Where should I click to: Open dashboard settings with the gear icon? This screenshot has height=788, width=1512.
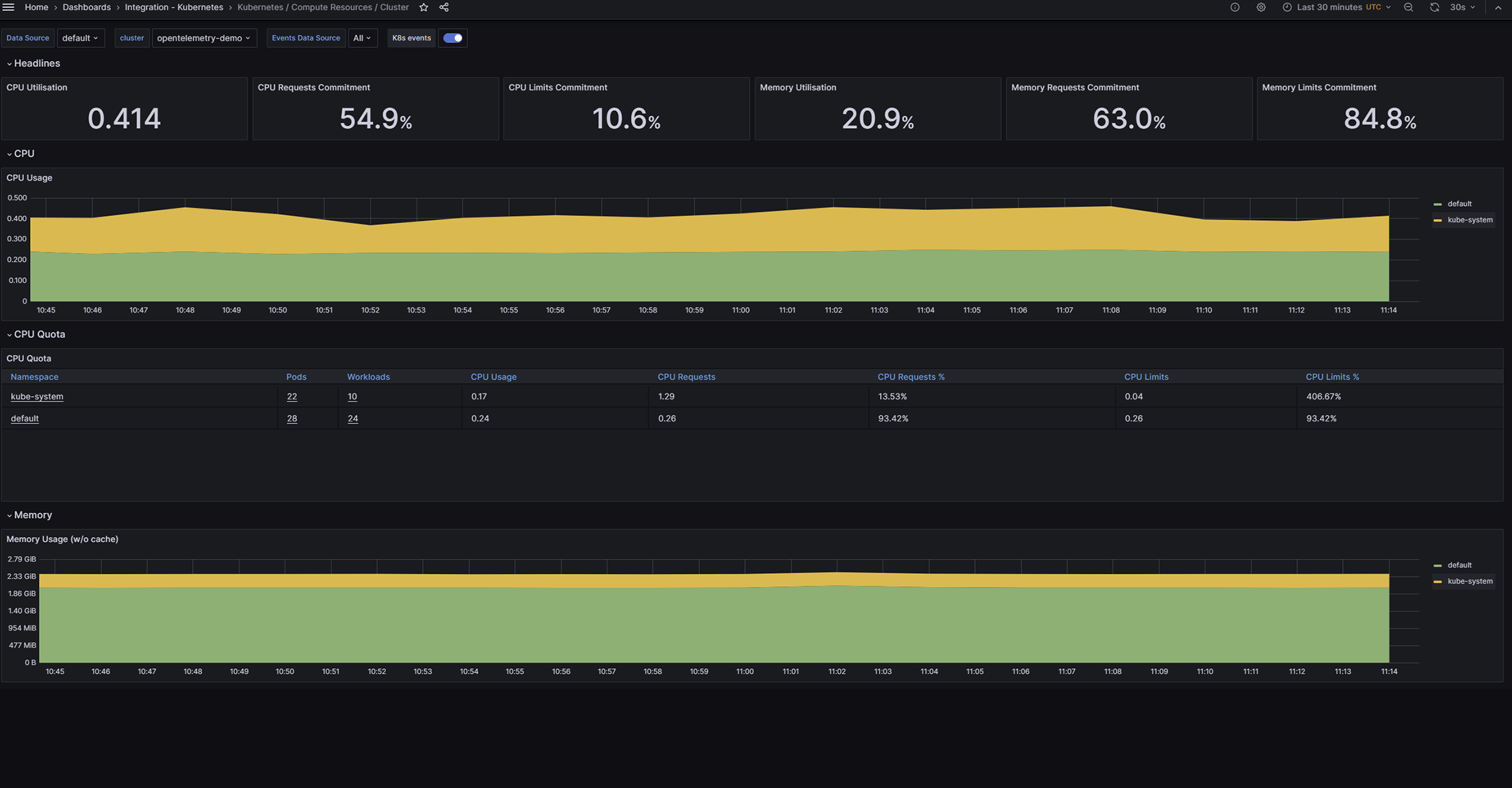coord(1261,8)
